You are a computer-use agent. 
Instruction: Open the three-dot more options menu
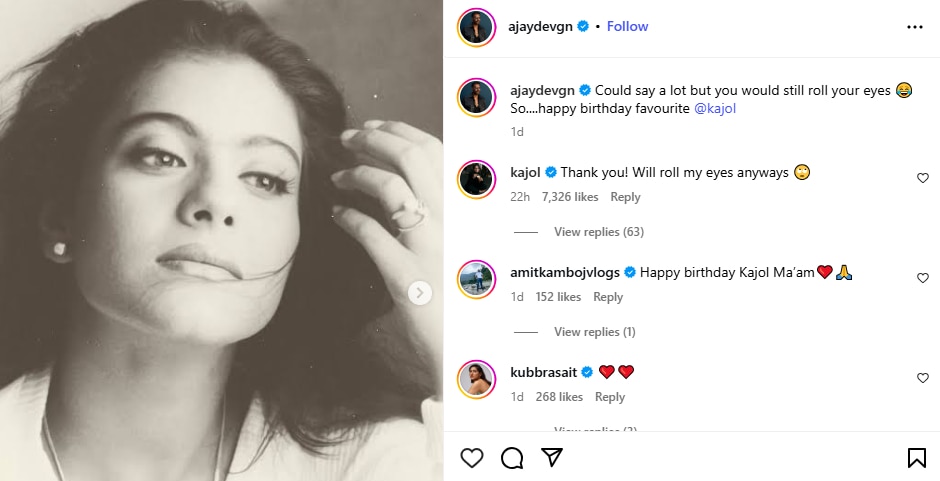(x=915, y=27)
